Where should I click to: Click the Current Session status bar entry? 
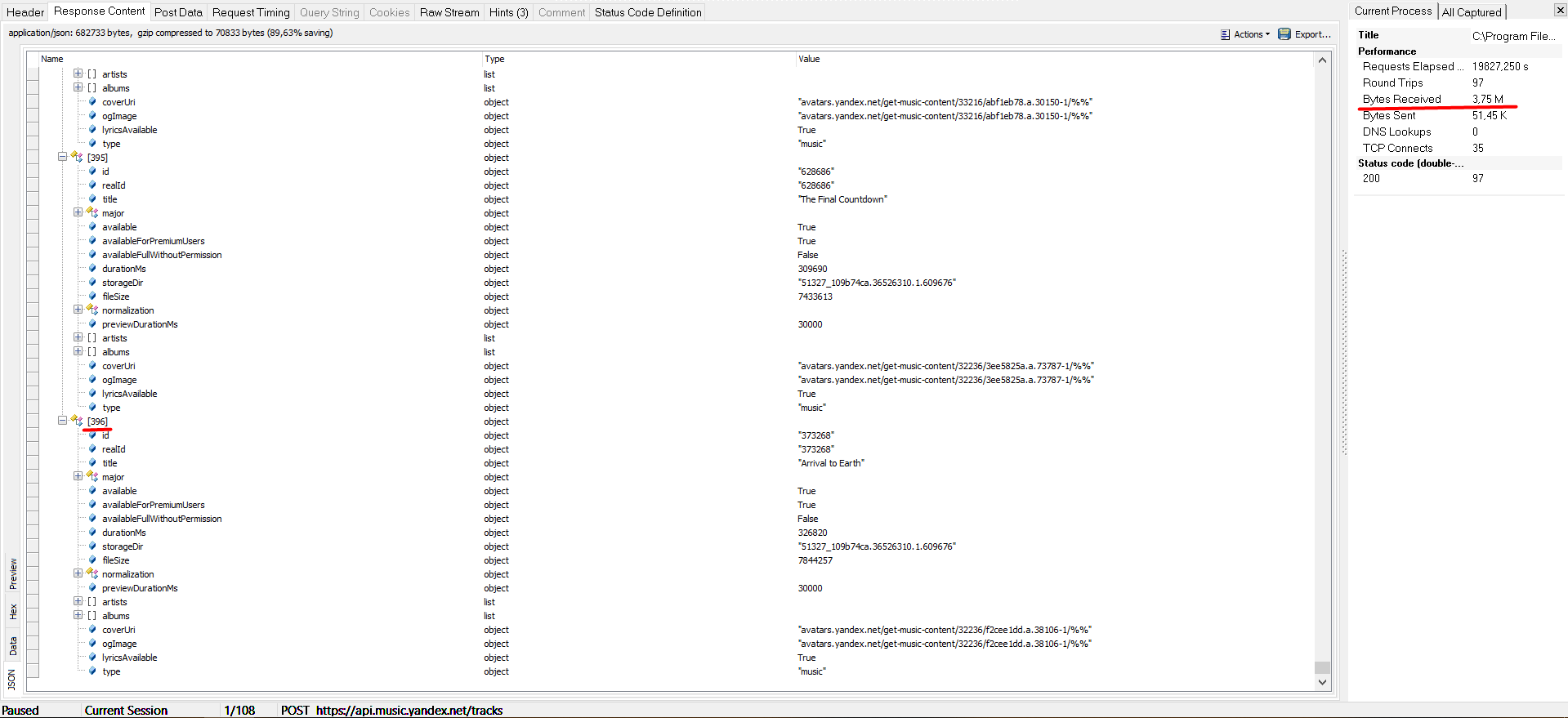tap(126, 711)
